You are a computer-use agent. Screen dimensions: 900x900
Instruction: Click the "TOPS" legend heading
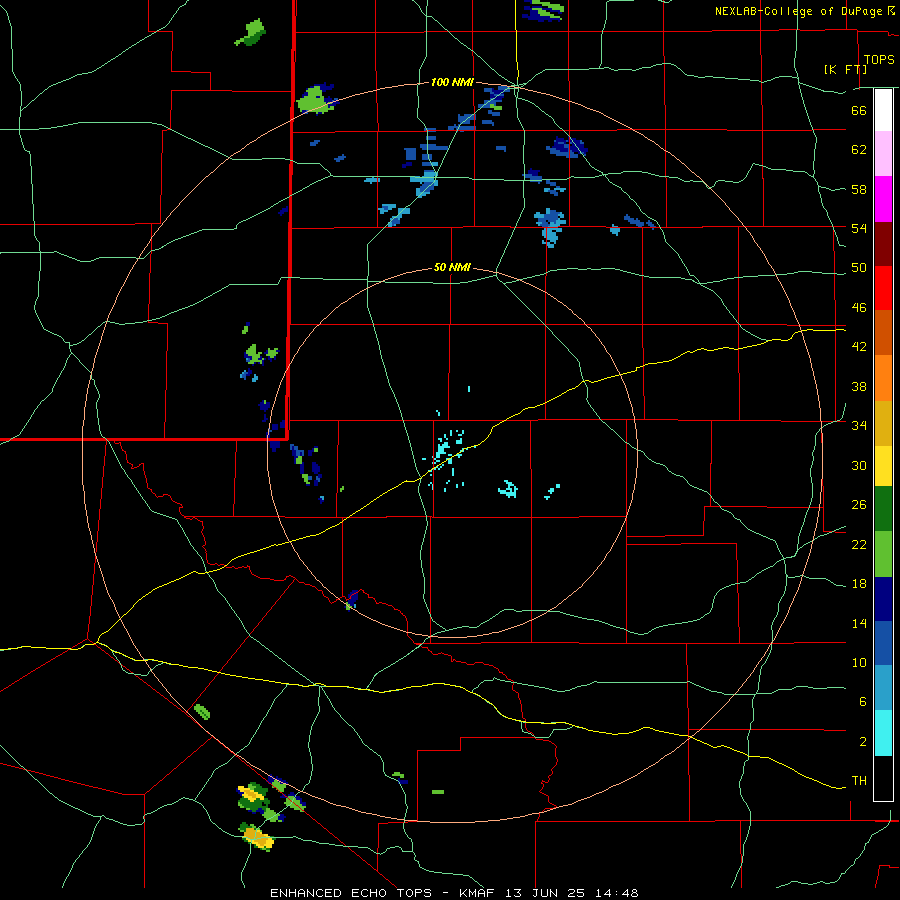tap(879, 59)
